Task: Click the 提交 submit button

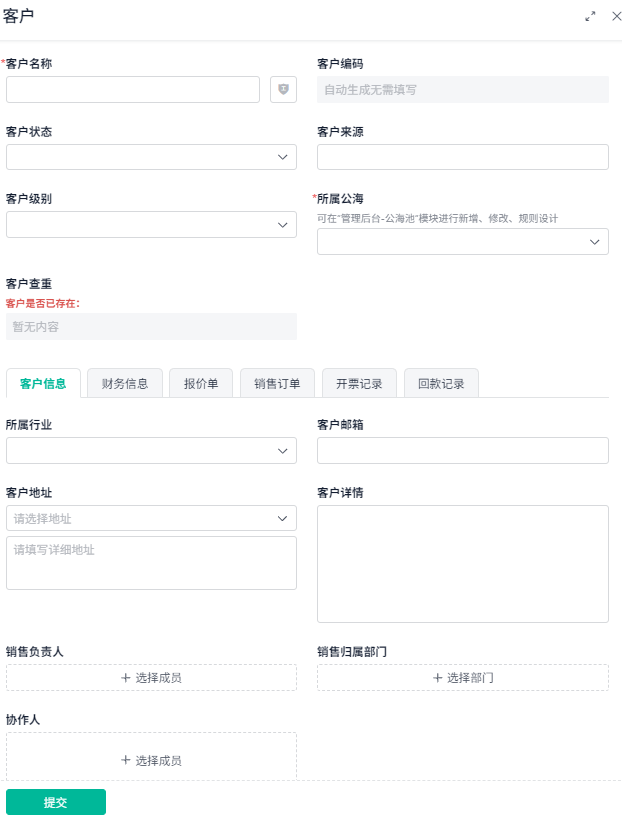Action: 56,802
